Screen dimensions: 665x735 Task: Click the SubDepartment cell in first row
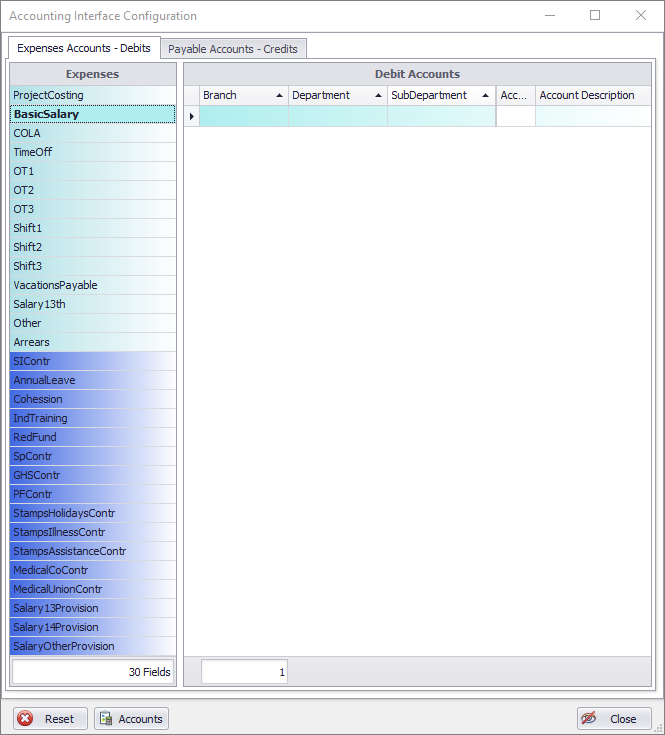[x=441, y=116]
